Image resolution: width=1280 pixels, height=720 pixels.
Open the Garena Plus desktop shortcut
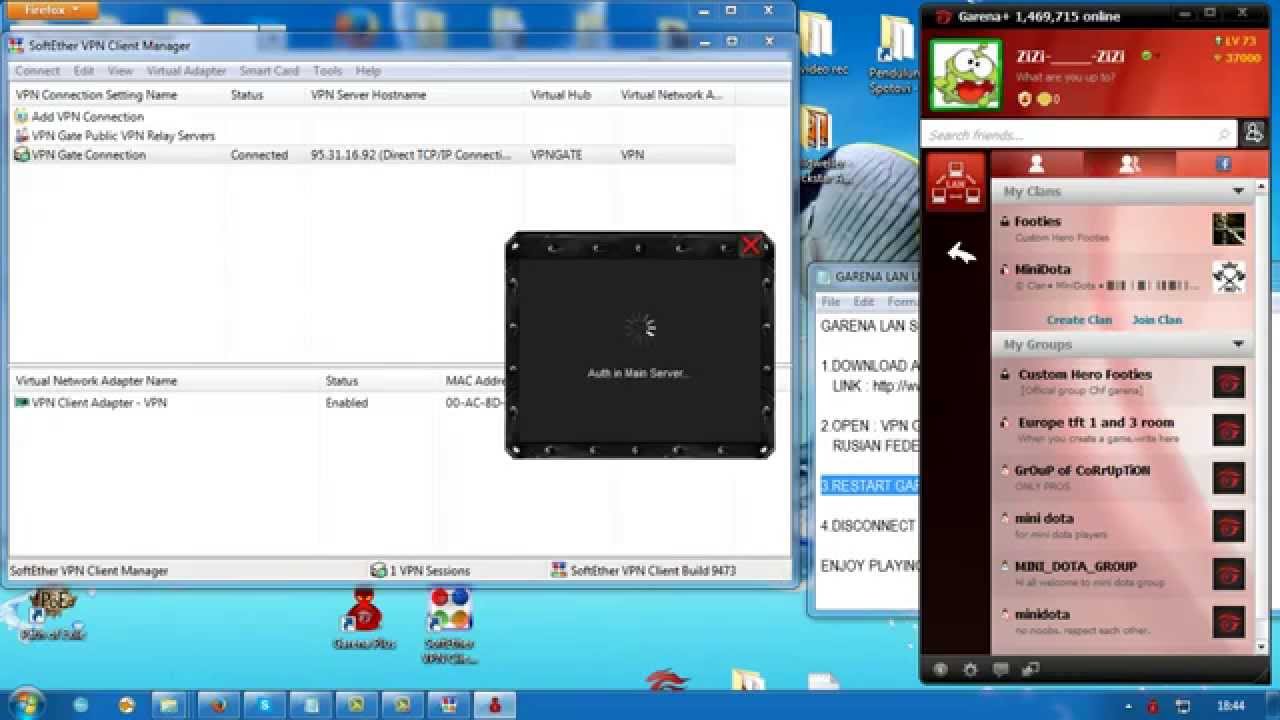click(x=364, y=620)
